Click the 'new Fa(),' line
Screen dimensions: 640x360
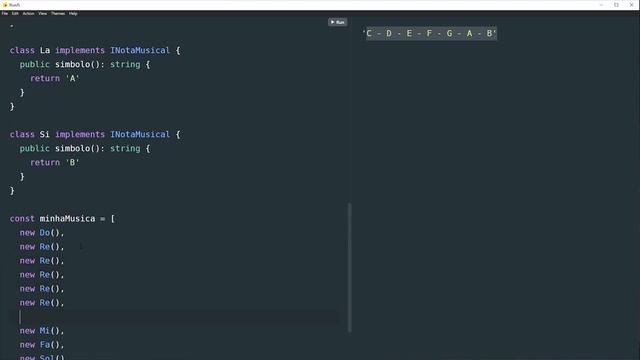pyautogui.click(x=42, y=345)
